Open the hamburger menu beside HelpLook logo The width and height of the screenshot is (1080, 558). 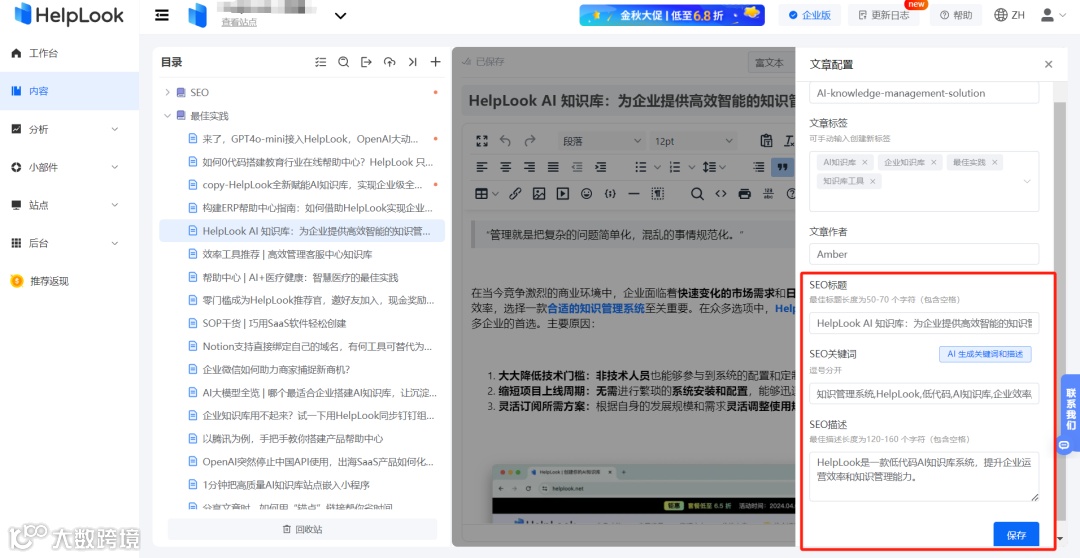click(162, 15)
